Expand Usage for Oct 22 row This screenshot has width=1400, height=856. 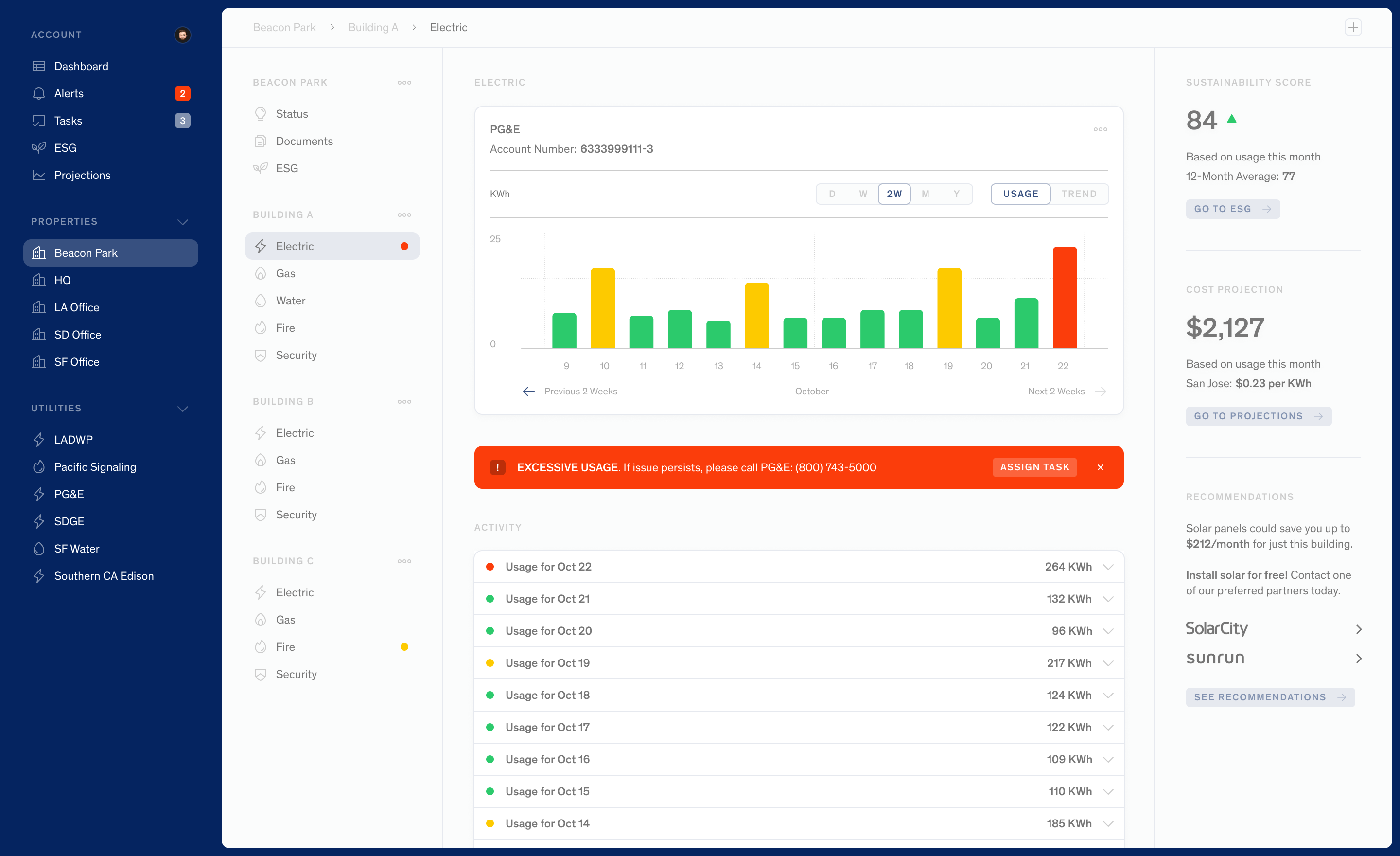click(x=1107, y=567)
